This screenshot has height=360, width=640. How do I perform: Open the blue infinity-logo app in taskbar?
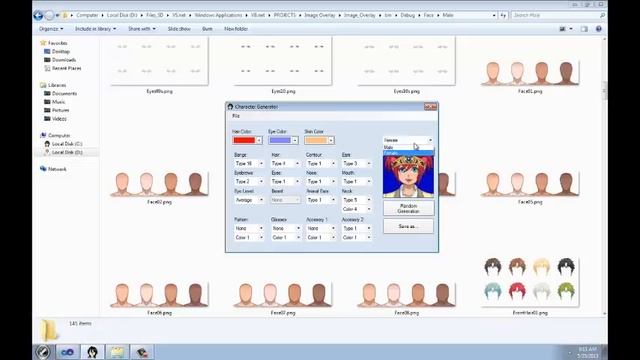pos(68,352)
